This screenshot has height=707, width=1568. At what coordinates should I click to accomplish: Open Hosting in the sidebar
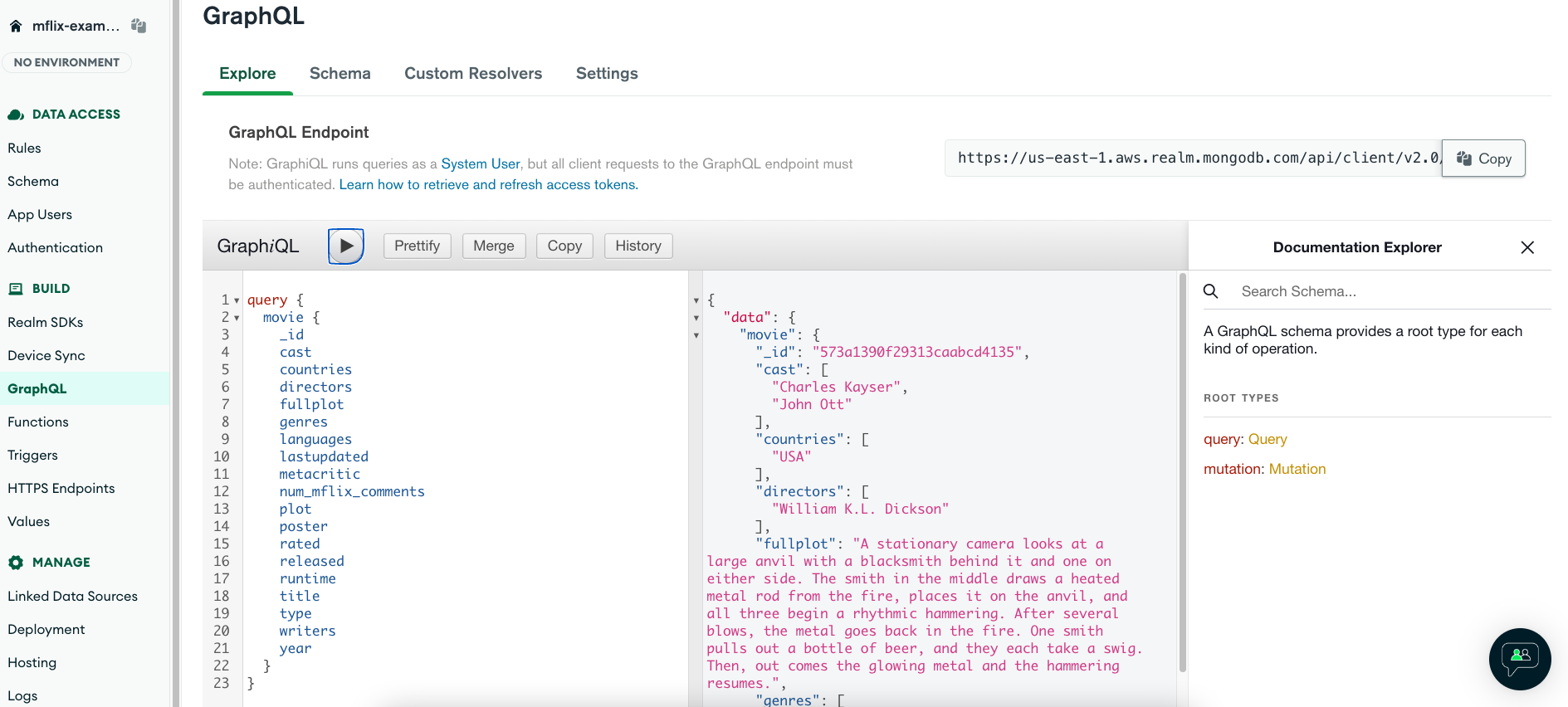pos(32,662)
